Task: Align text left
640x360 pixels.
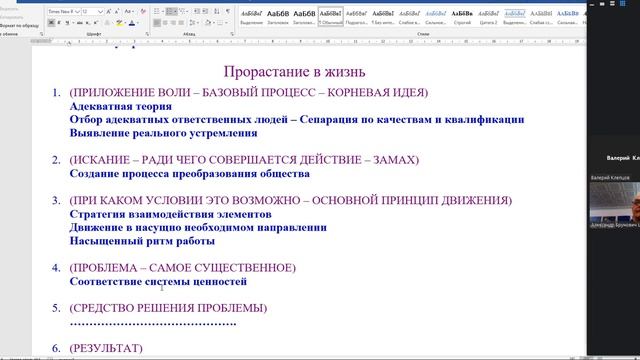Action: point(157,23)
